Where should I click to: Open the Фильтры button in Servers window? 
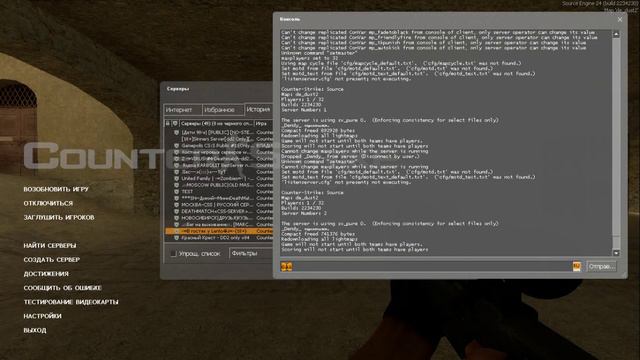251,253
